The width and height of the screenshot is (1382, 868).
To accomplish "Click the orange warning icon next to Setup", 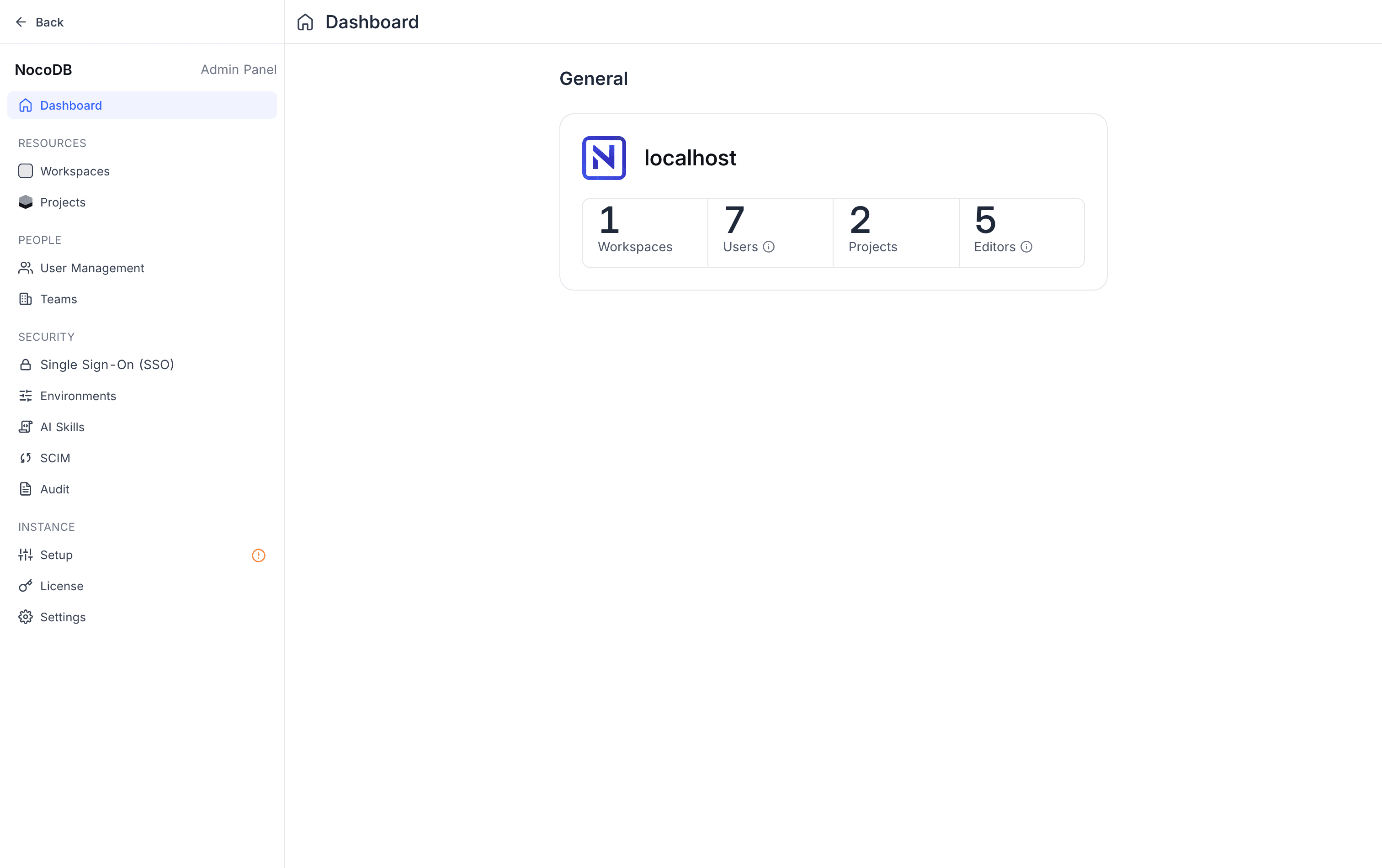I will [258, 556].
